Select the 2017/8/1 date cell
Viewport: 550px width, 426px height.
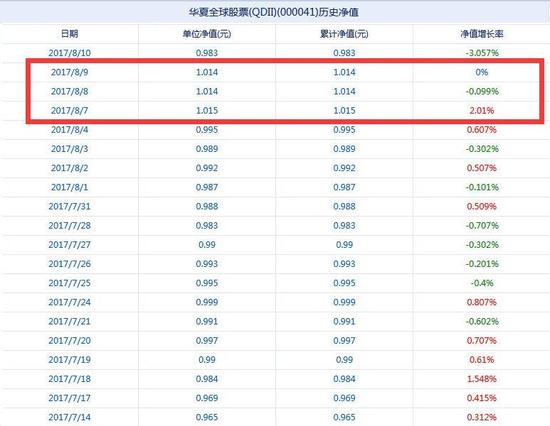pos(69,187)
